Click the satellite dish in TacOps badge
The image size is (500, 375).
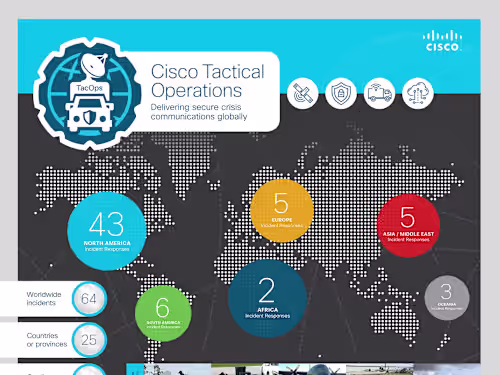pyautogui.click(x=94, y=66)
